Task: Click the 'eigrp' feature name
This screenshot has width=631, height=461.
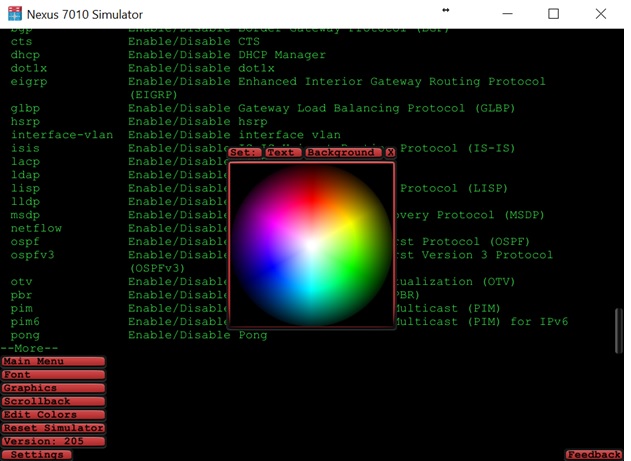Action: (29, 82)
